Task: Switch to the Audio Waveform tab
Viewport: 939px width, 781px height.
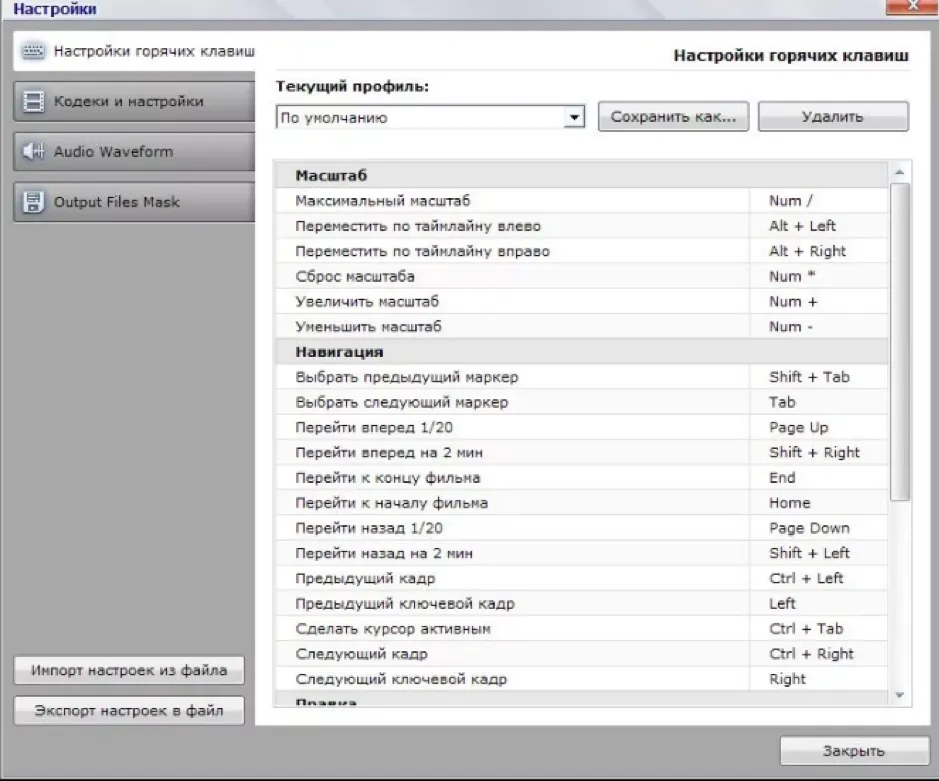Action: (x=134, y=152)
